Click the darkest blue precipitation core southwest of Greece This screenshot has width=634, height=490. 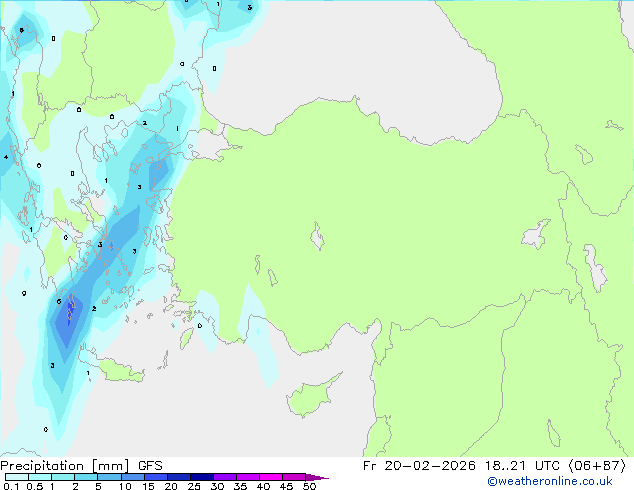click(70, 311)
